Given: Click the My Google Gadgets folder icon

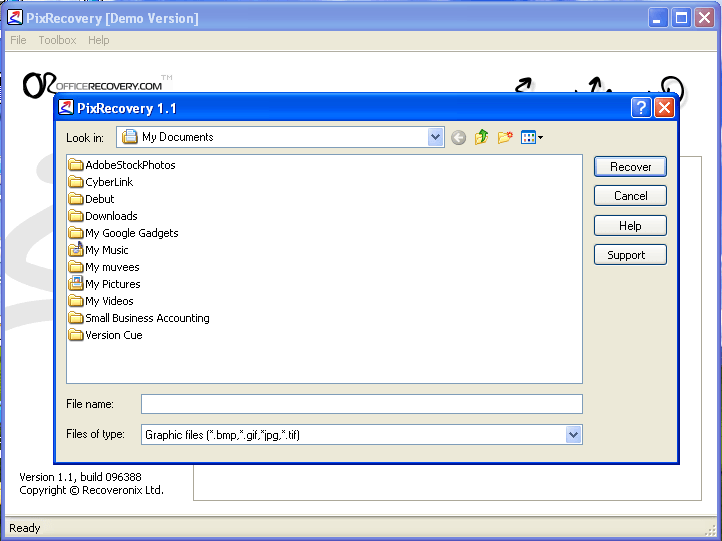Looking at the screenshot, I should click(76, 233).
